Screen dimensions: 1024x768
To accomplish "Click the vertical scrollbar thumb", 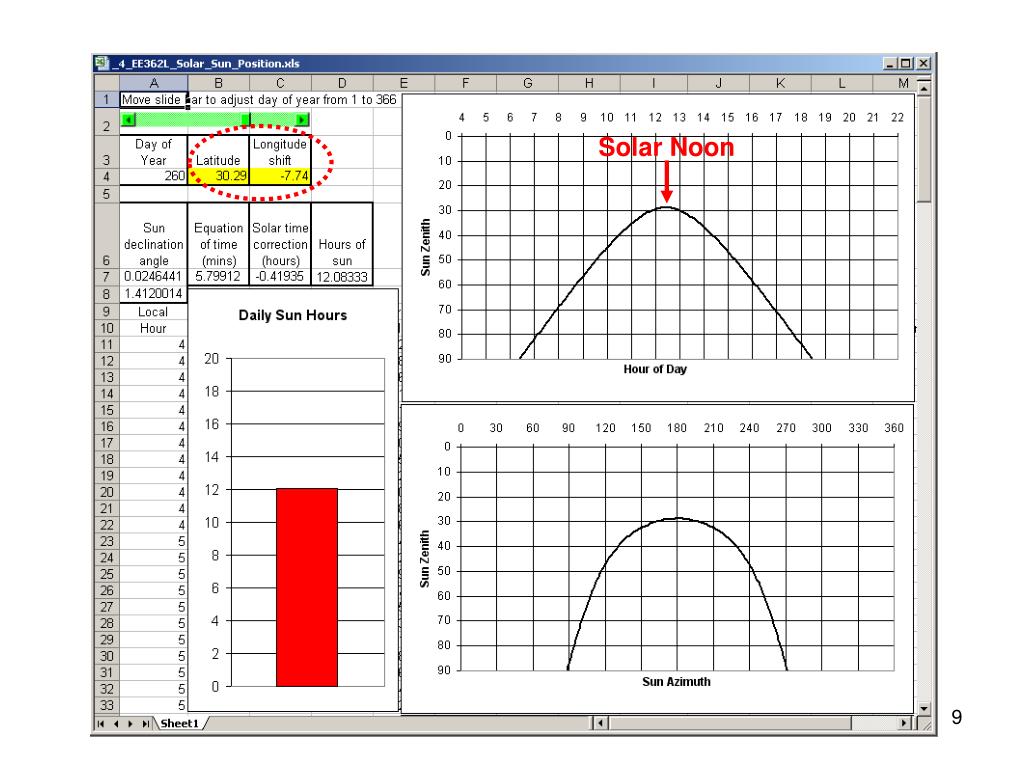I will tap(923, 149).
